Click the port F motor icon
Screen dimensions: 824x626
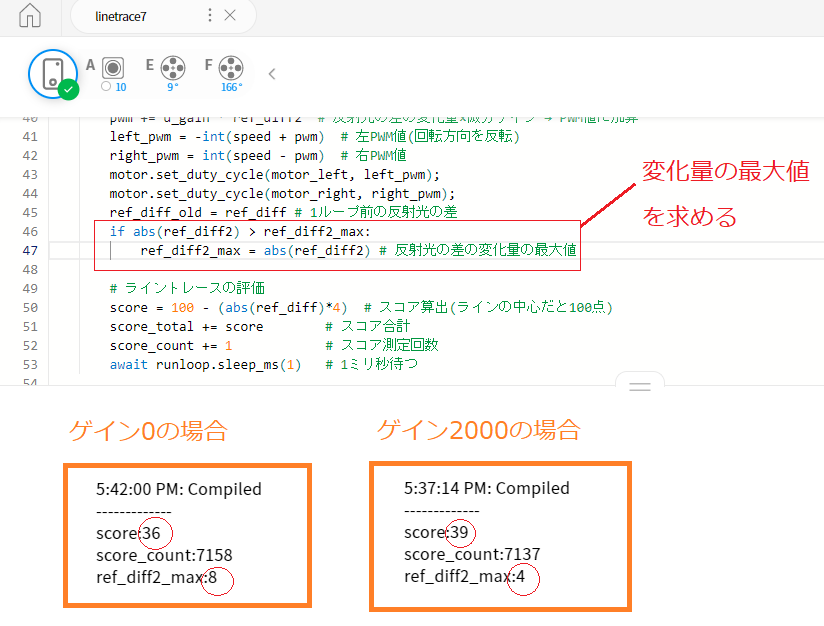click(x=231, y=67)
